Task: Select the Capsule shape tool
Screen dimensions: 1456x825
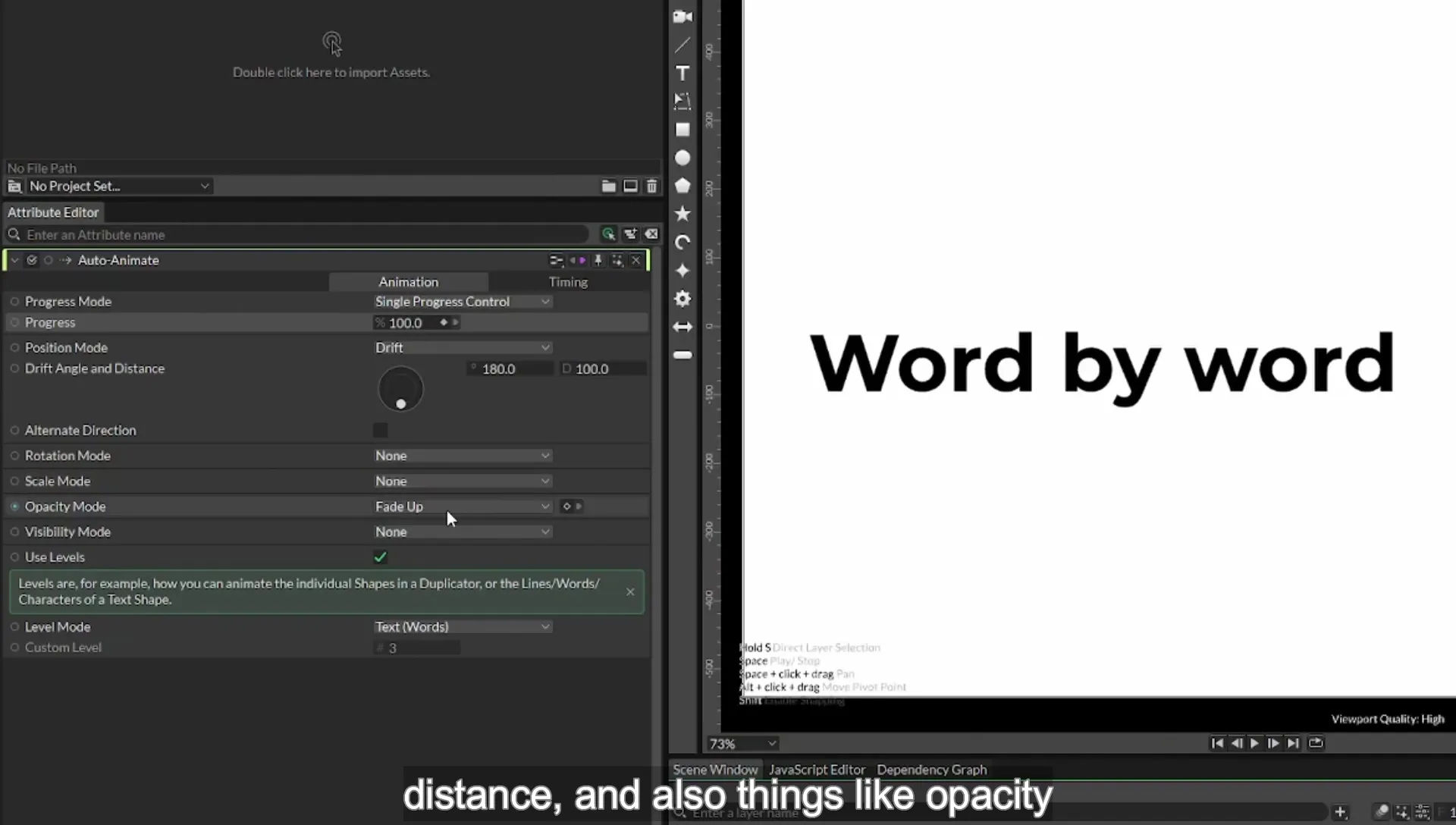Action: pyautogui.click(x=682, y=355)
